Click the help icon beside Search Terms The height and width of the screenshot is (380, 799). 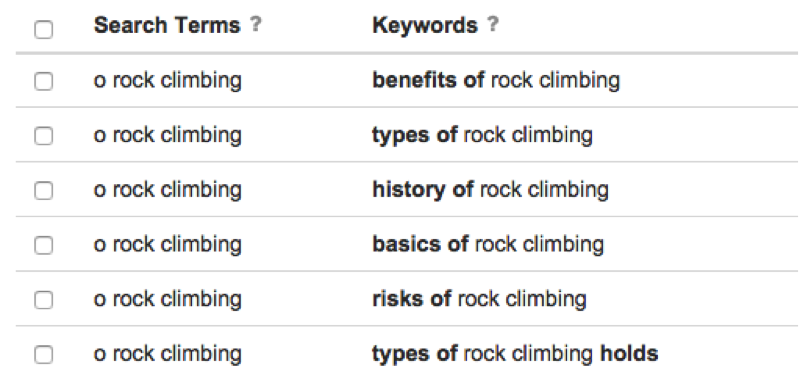click(256, 25)
